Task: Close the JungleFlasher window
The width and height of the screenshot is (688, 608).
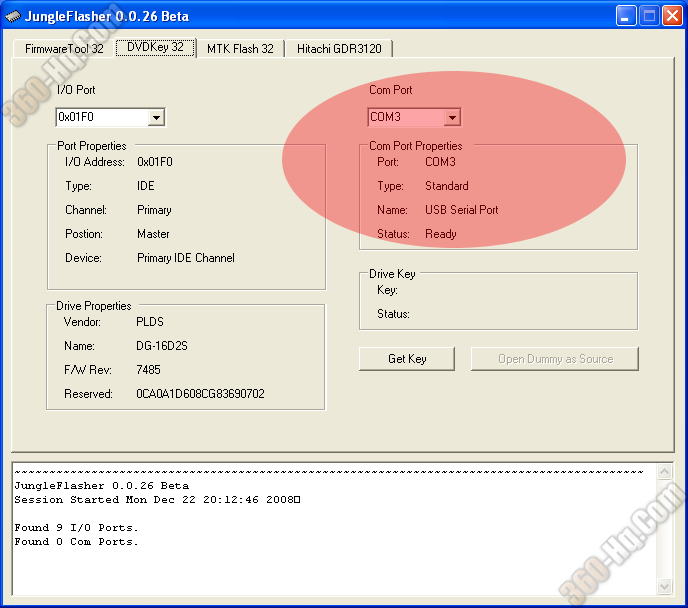Action: [673, 16]
